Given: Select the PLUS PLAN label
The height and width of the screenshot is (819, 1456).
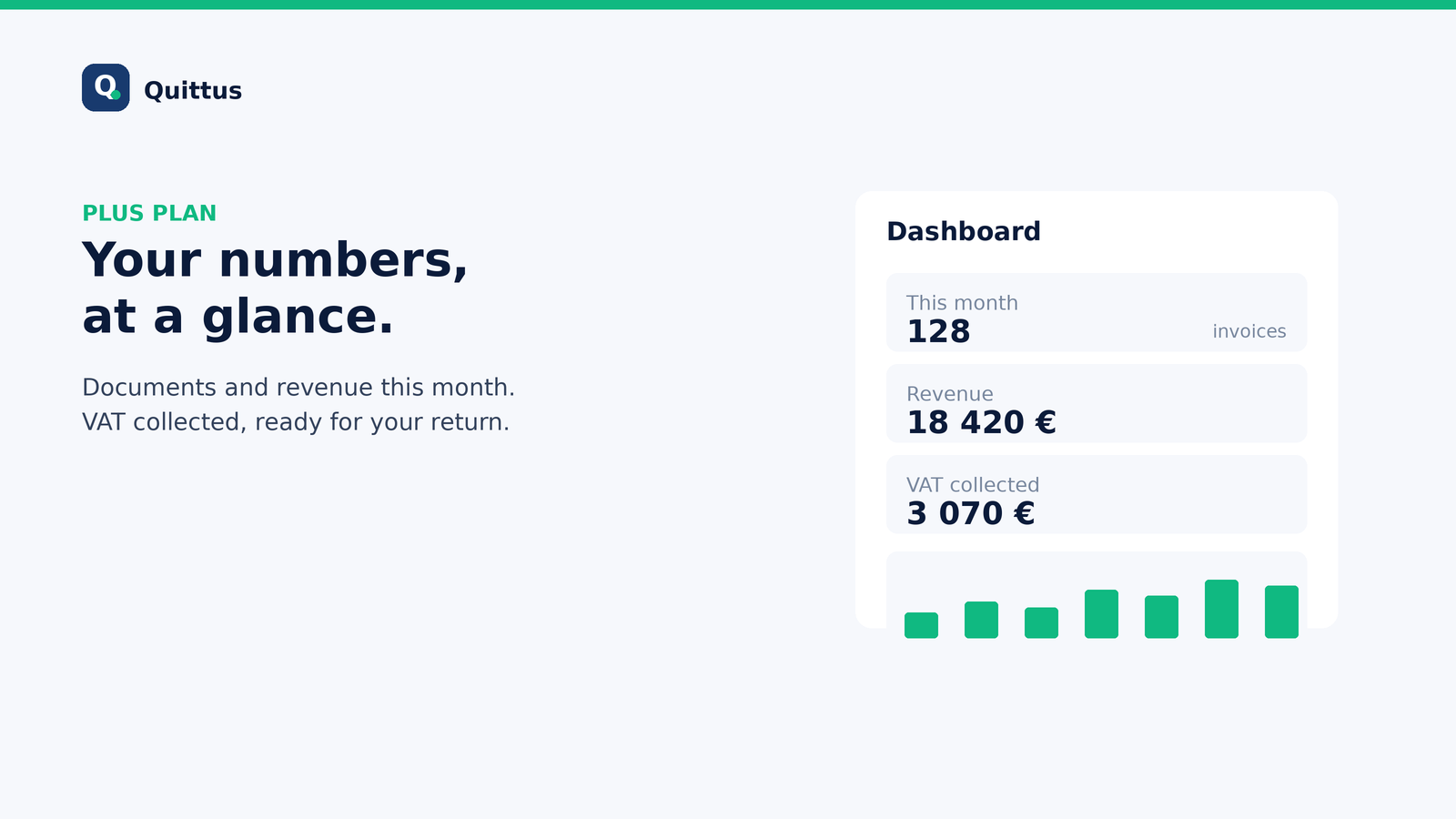Looking at the screenshot, I should 149,213.
